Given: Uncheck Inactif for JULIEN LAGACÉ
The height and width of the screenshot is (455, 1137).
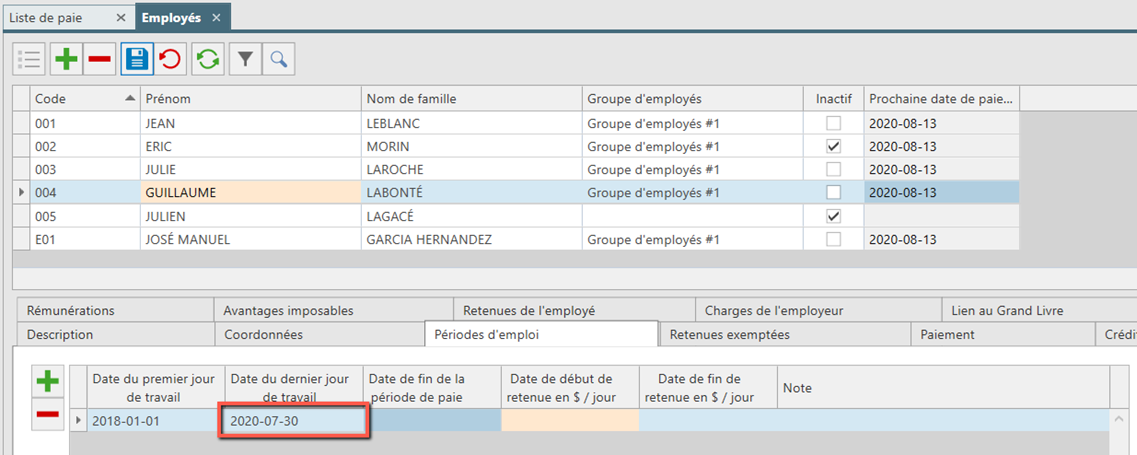Looking at the screenshot, I should (834, 216).
